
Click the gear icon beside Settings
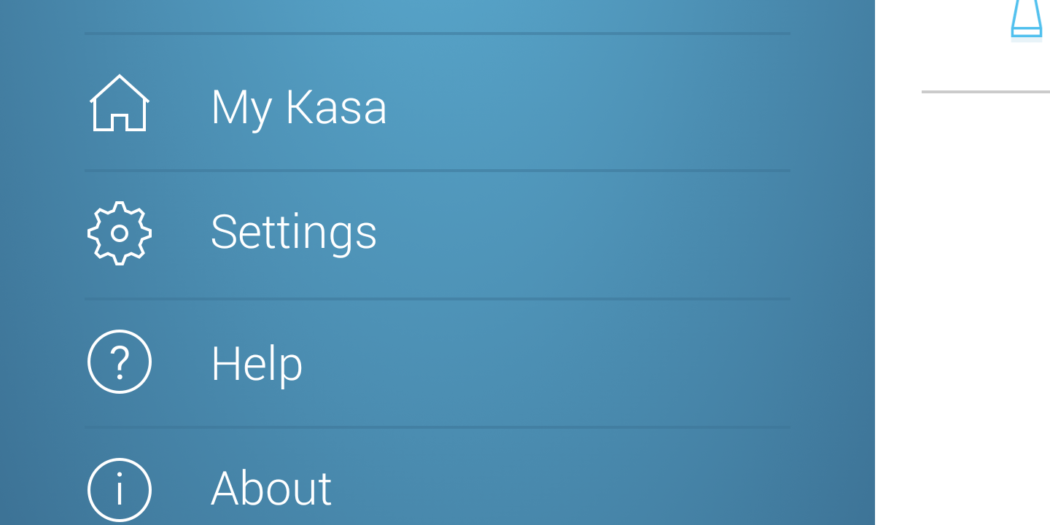119,233
